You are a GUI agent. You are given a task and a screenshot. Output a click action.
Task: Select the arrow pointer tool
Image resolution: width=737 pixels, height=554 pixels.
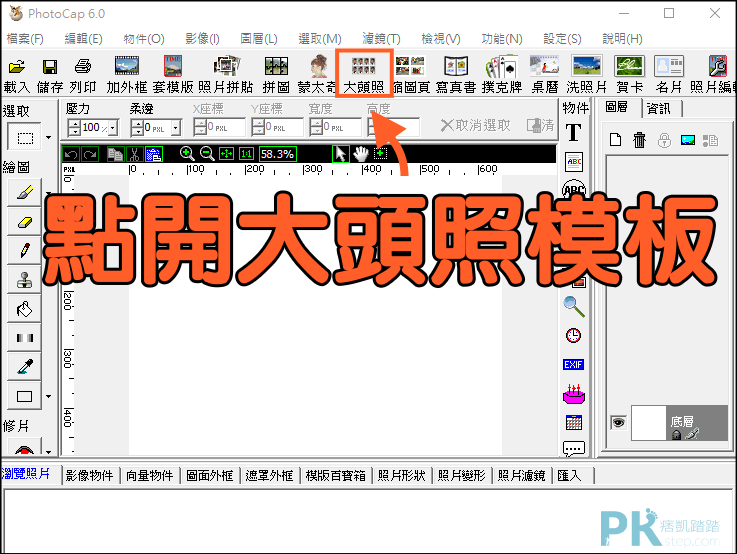pos(341,154)
